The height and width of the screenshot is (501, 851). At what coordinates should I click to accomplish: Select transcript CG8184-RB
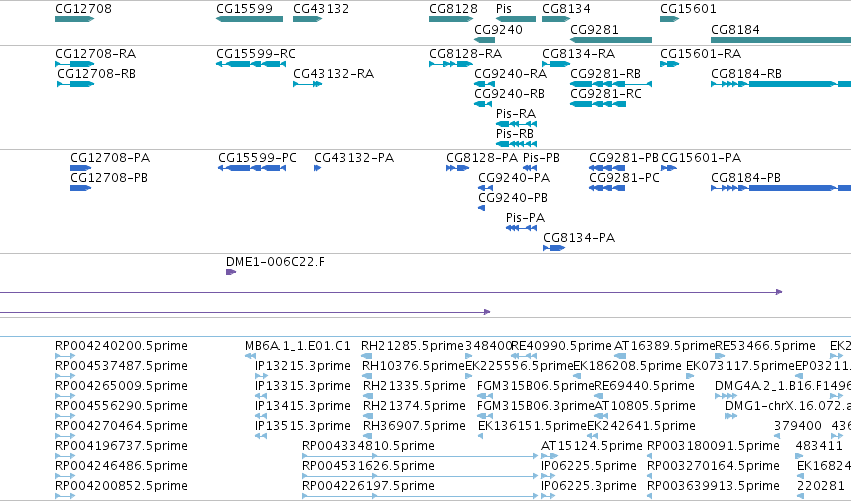[781, 84]
